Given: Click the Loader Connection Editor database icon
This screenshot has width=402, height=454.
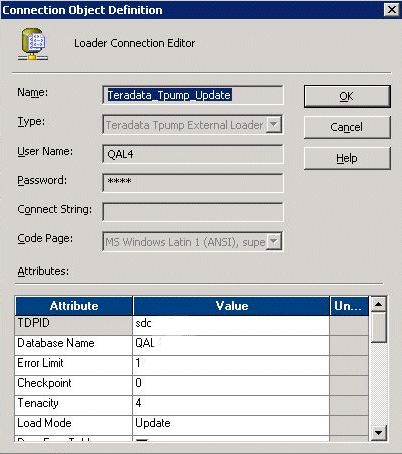Looking at the screenshot, I should [x=33, y=45].
